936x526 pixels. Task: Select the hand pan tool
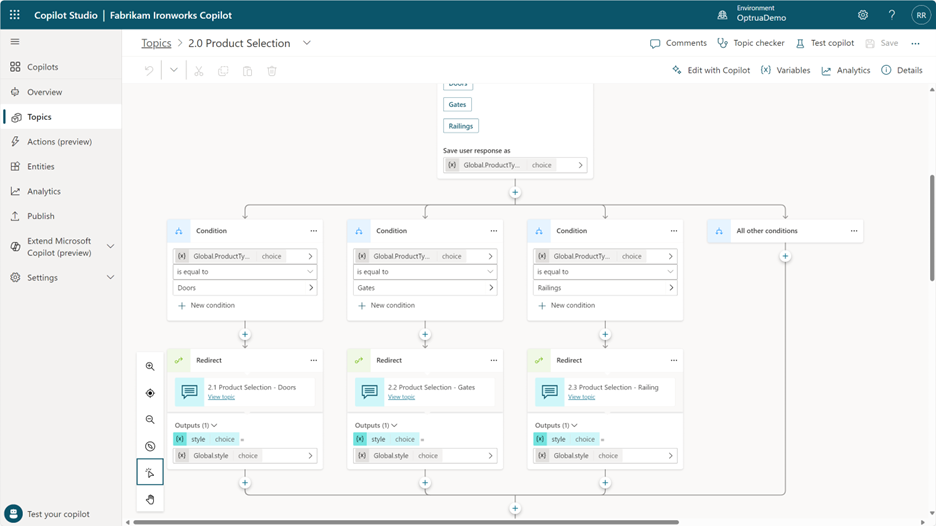(x=150, y=499)
